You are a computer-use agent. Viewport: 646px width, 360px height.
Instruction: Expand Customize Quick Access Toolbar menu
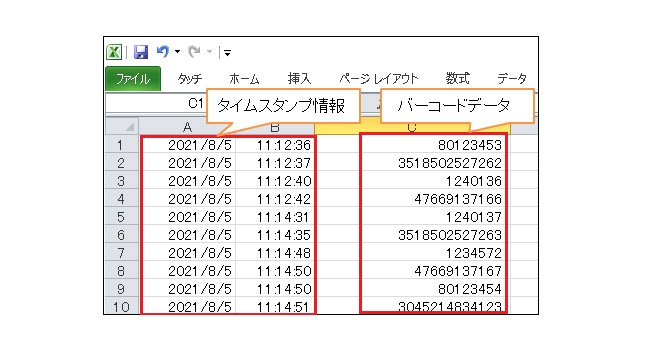click(x=227, y=52)
